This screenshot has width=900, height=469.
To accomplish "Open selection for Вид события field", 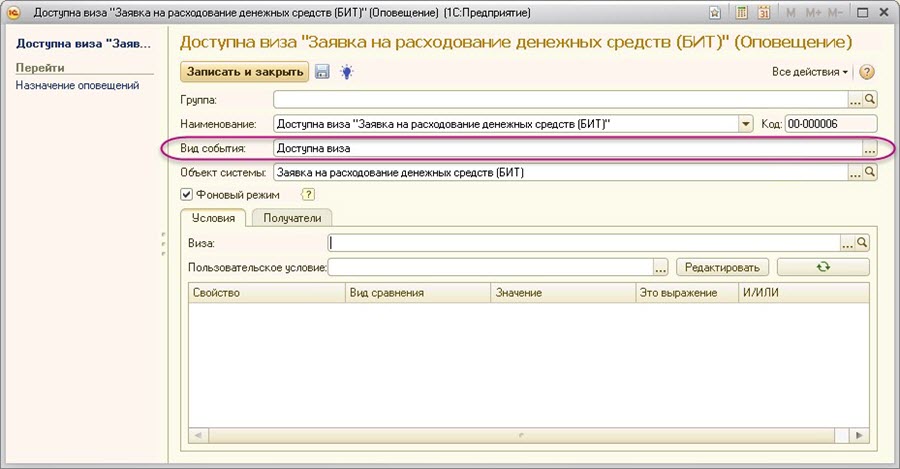I will [x=869, y=148].
